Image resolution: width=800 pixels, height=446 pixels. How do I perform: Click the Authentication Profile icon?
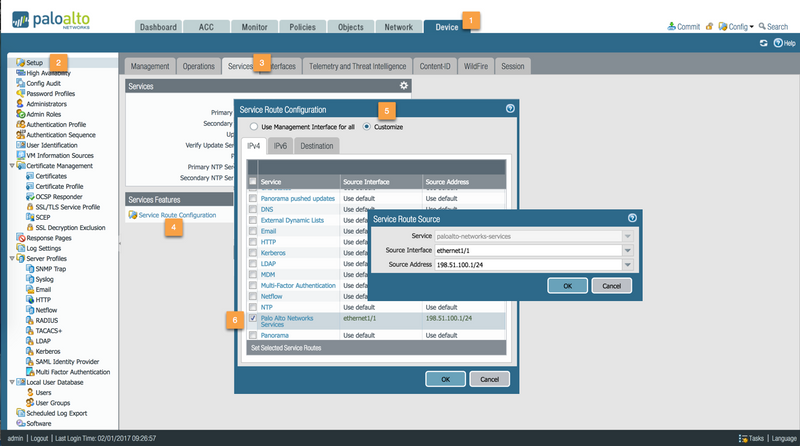click(x=20, y=125)
